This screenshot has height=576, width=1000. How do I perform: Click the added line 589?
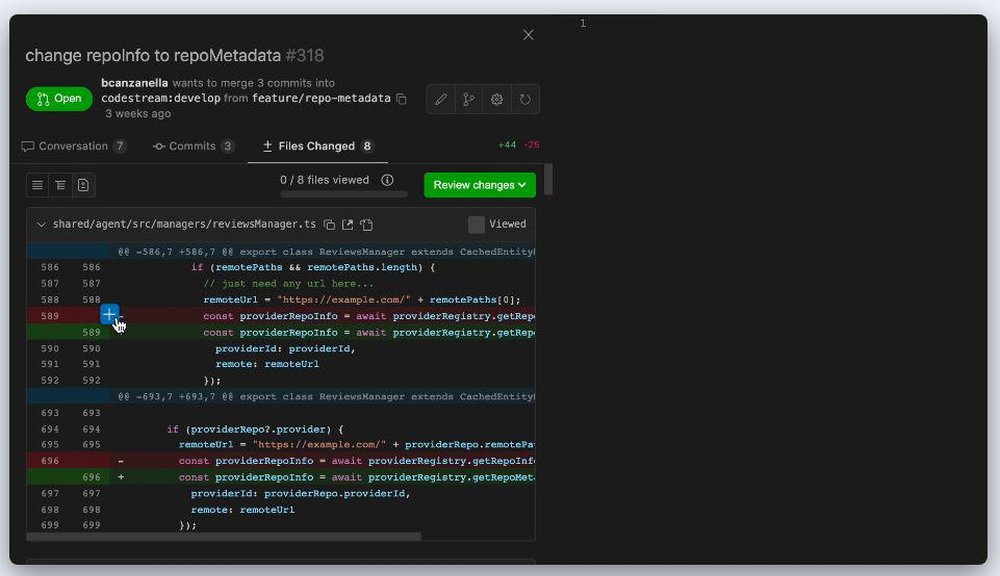coord(281,332)
